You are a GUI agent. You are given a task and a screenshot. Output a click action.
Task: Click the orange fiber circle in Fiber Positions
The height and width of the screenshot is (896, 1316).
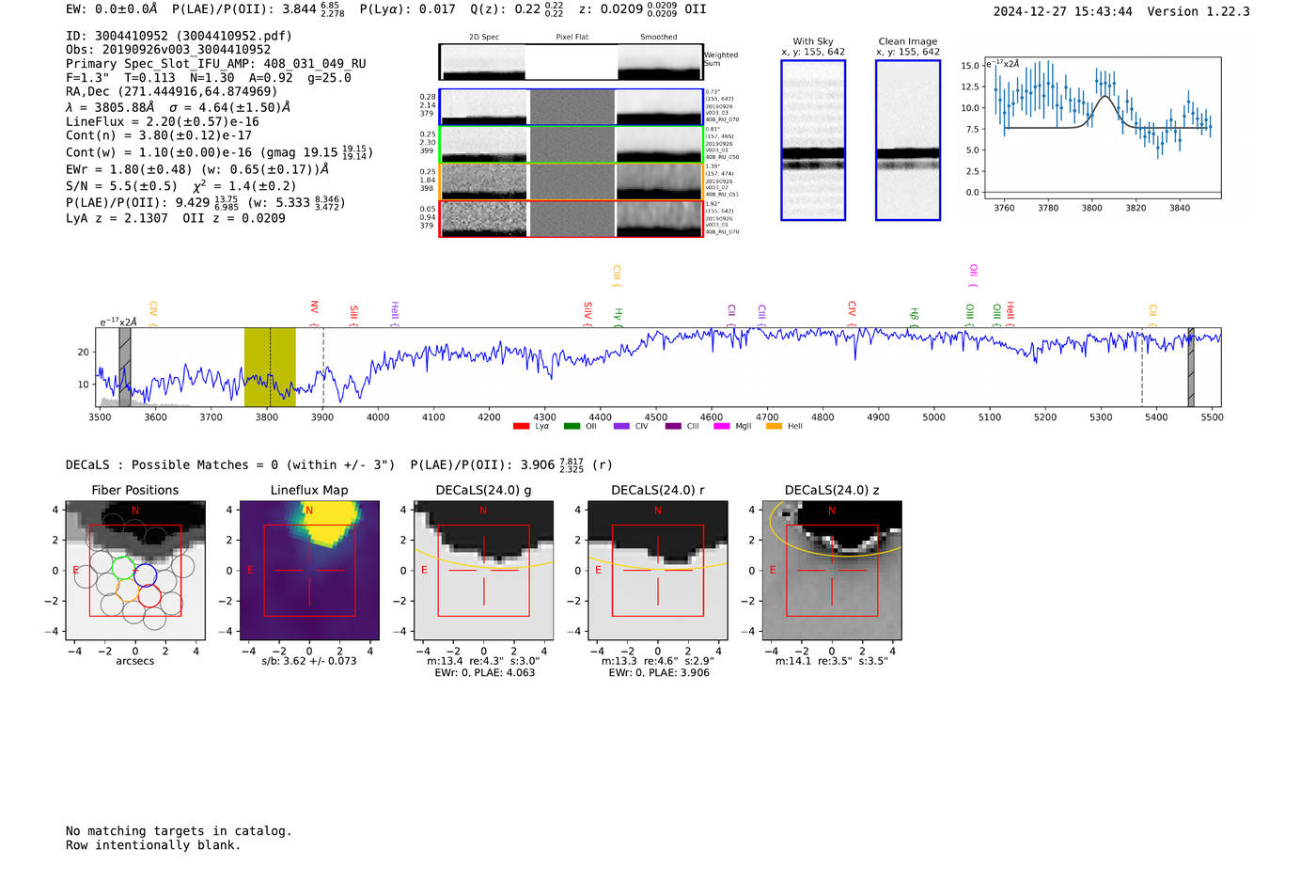(129, 589)
